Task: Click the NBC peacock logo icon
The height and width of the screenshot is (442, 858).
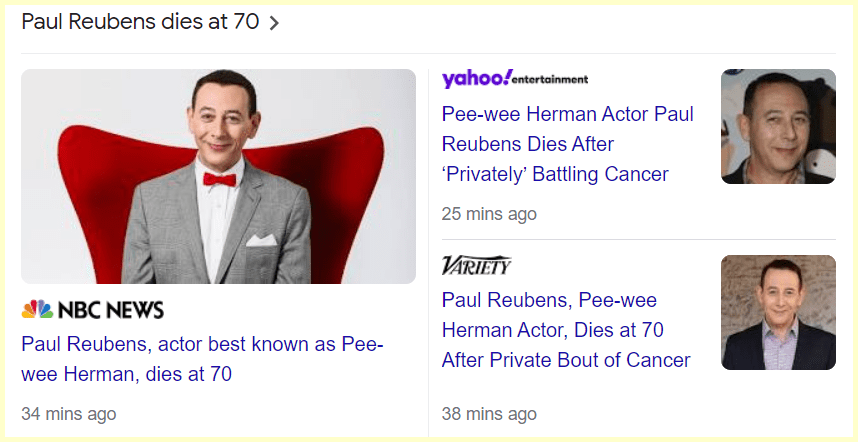Action: pyautogui.click(x=37, y=309)
